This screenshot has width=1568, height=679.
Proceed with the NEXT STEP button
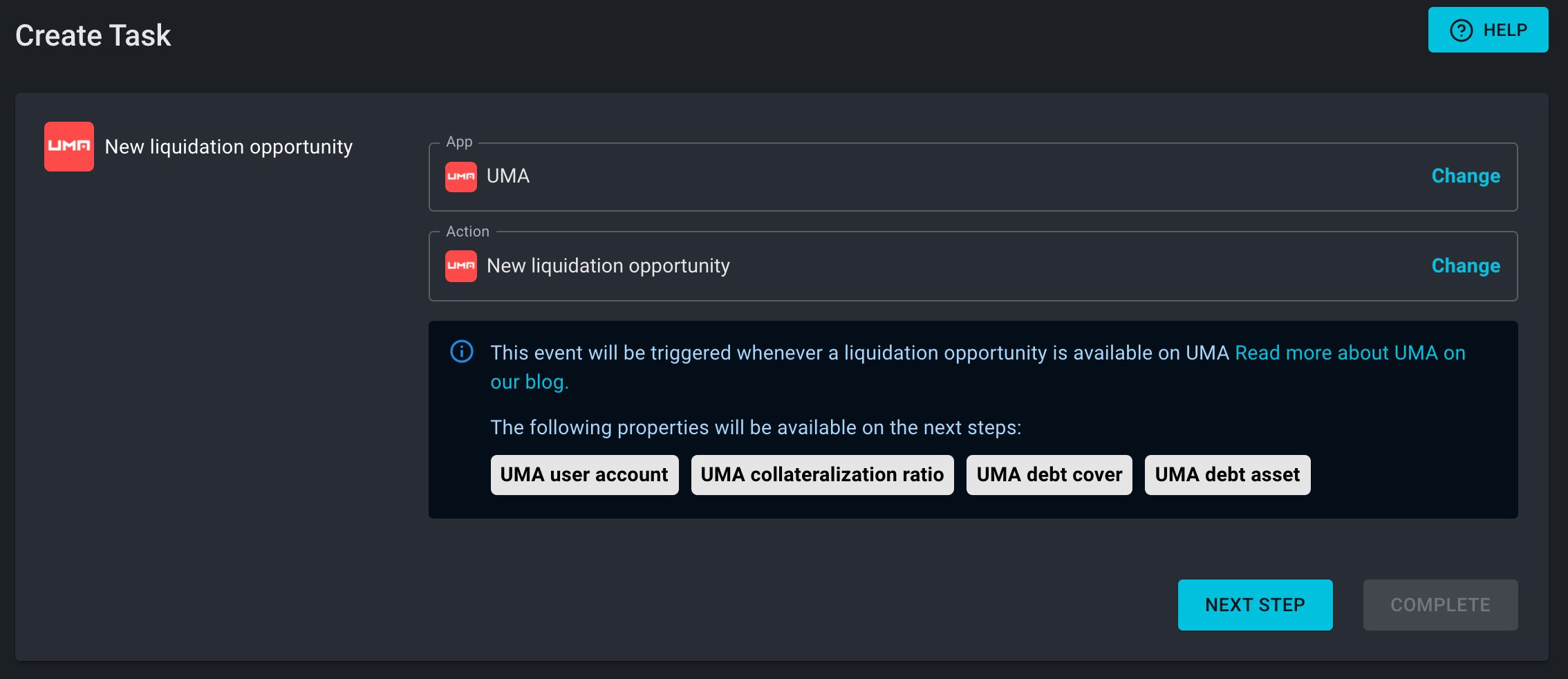pyautogui.click(x=1255, y=604)
